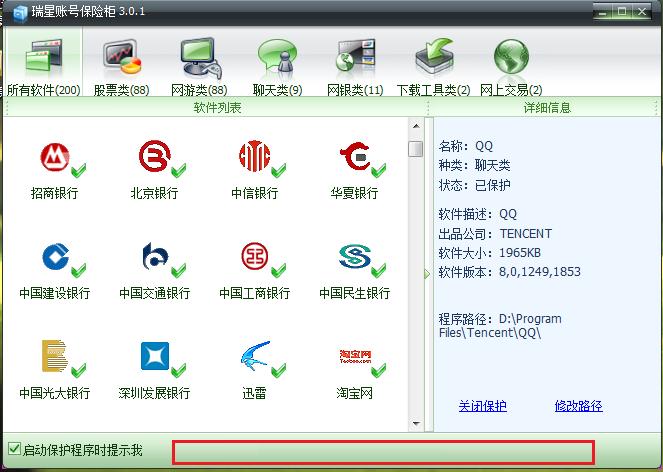
Task: Minimize the 瑞星账号保险柜 window
Action: pyautogui.click(x=603, y=11)
